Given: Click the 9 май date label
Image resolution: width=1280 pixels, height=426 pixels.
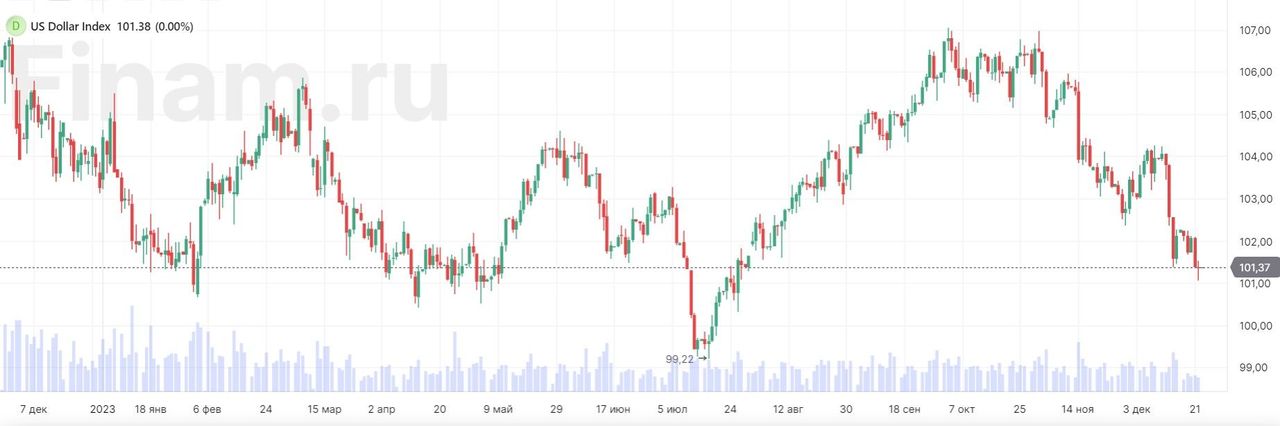Looking at the screenshot, I should click(498, 410).
